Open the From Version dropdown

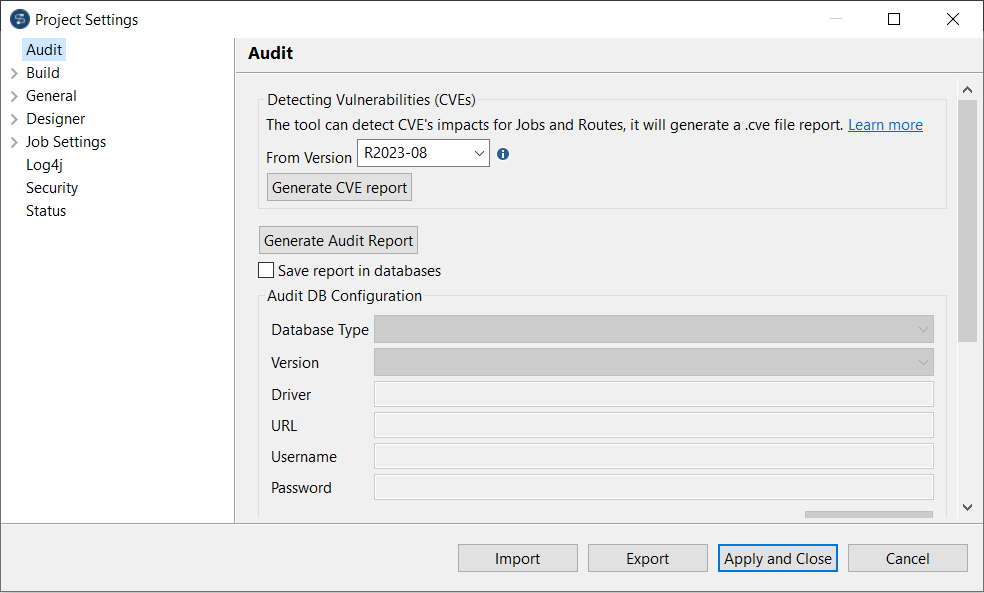[477, 154]
